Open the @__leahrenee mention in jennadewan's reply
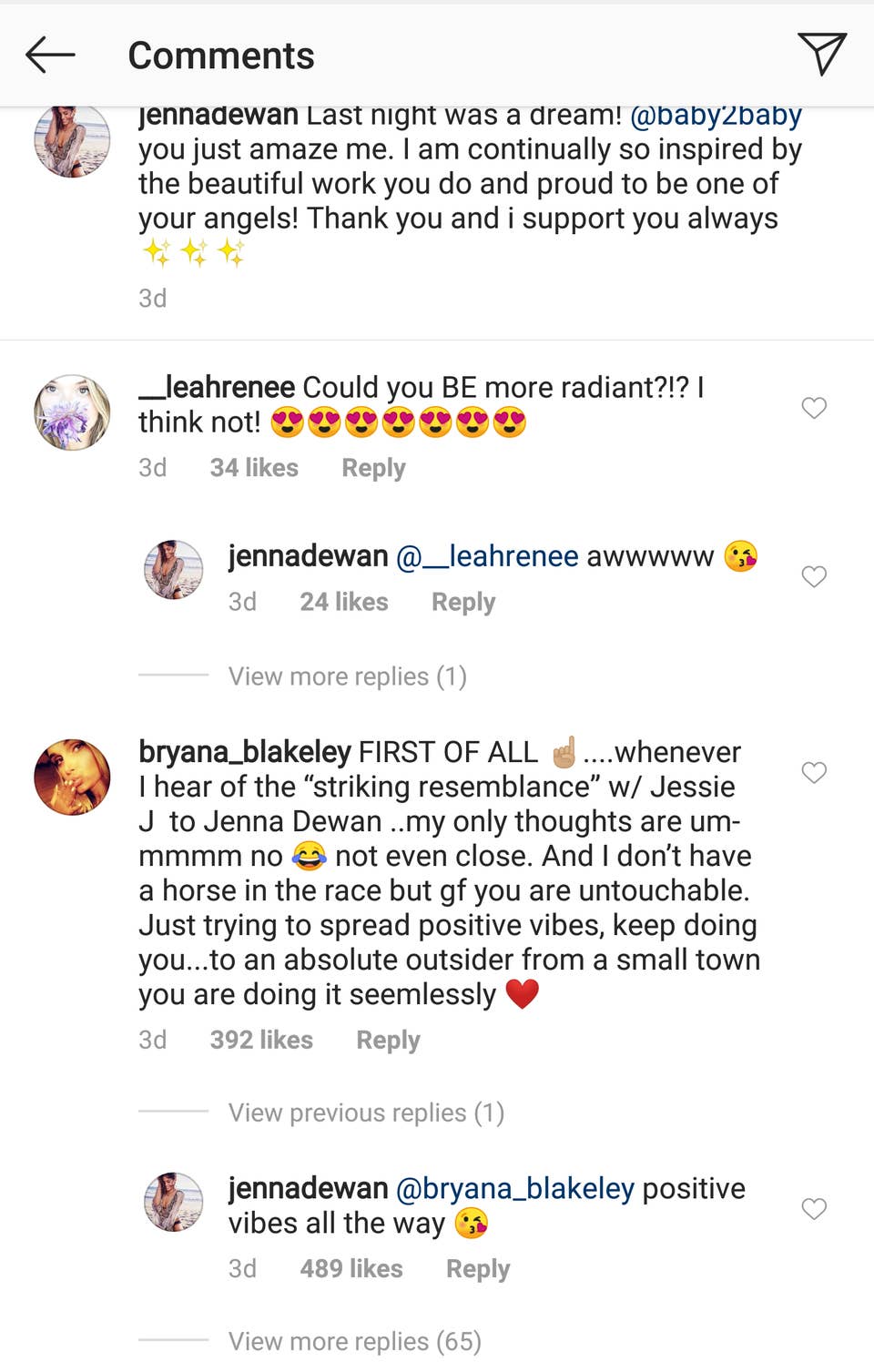This screenshot has width=874, height=1372. (x=485, y=555)
